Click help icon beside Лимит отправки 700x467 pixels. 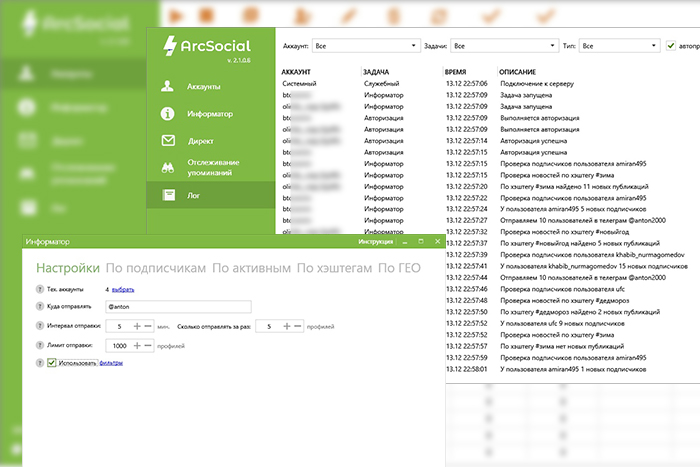(39, 345)
